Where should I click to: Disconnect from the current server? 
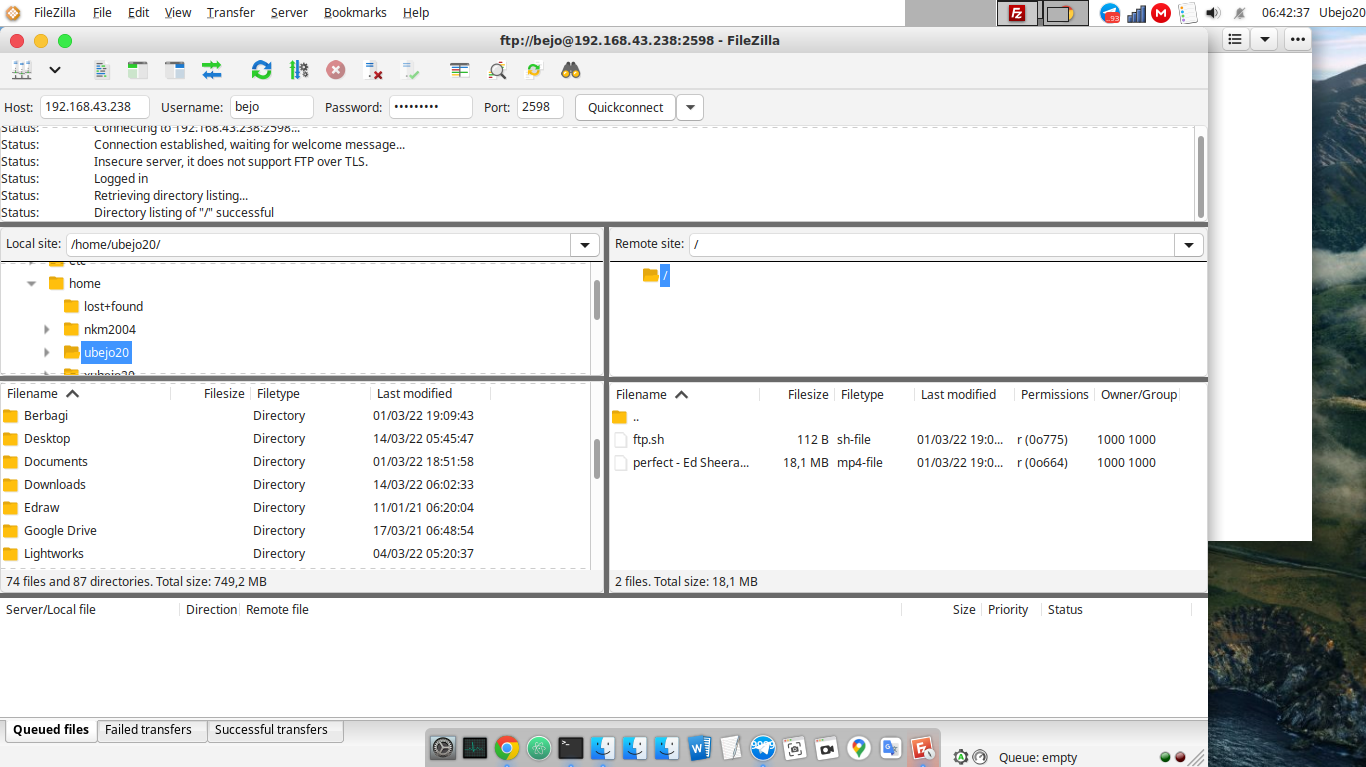point(373,70)
